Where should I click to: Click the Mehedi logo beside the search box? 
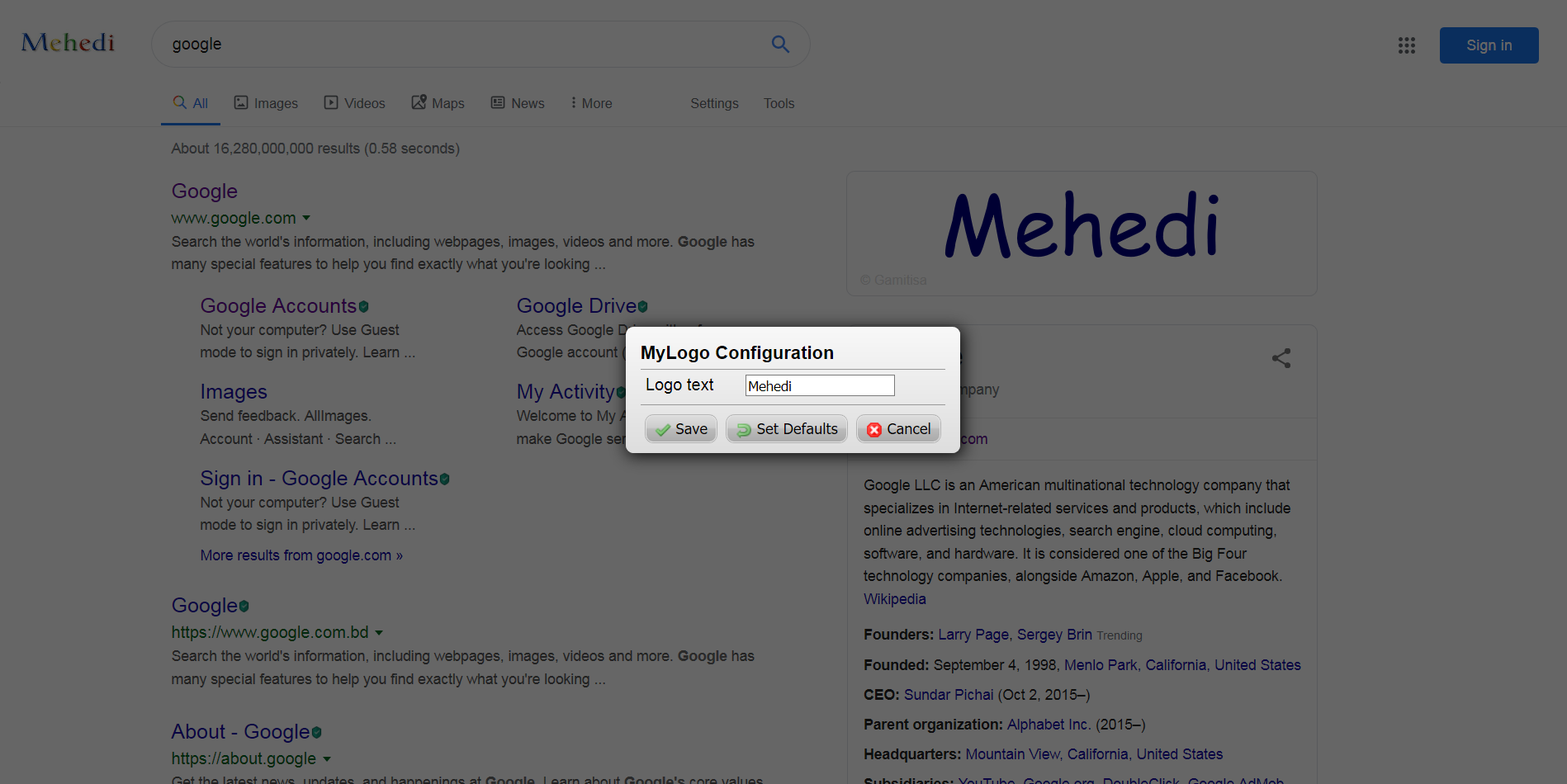click(x=68, y=43)
